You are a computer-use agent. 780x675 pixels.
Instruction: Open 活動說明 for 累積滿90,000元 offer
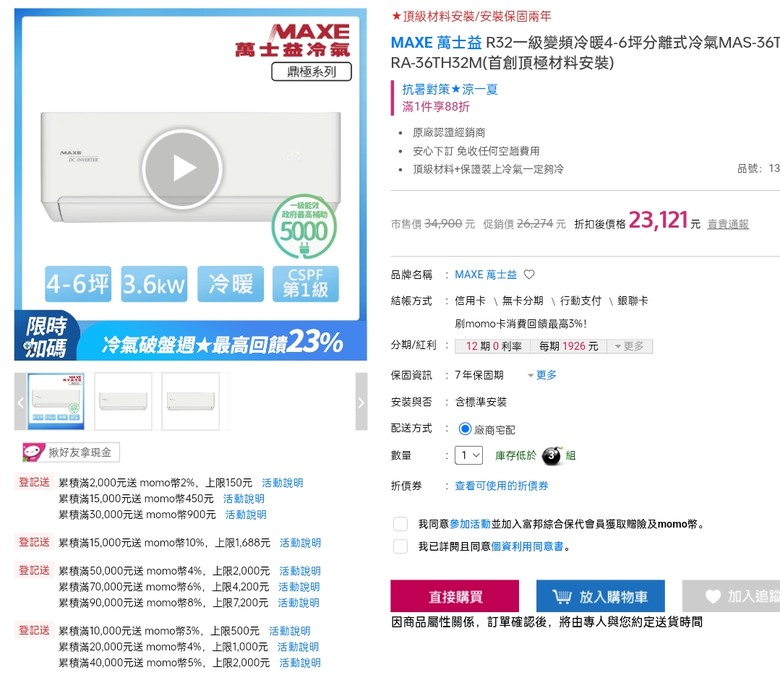click(298, 602)
